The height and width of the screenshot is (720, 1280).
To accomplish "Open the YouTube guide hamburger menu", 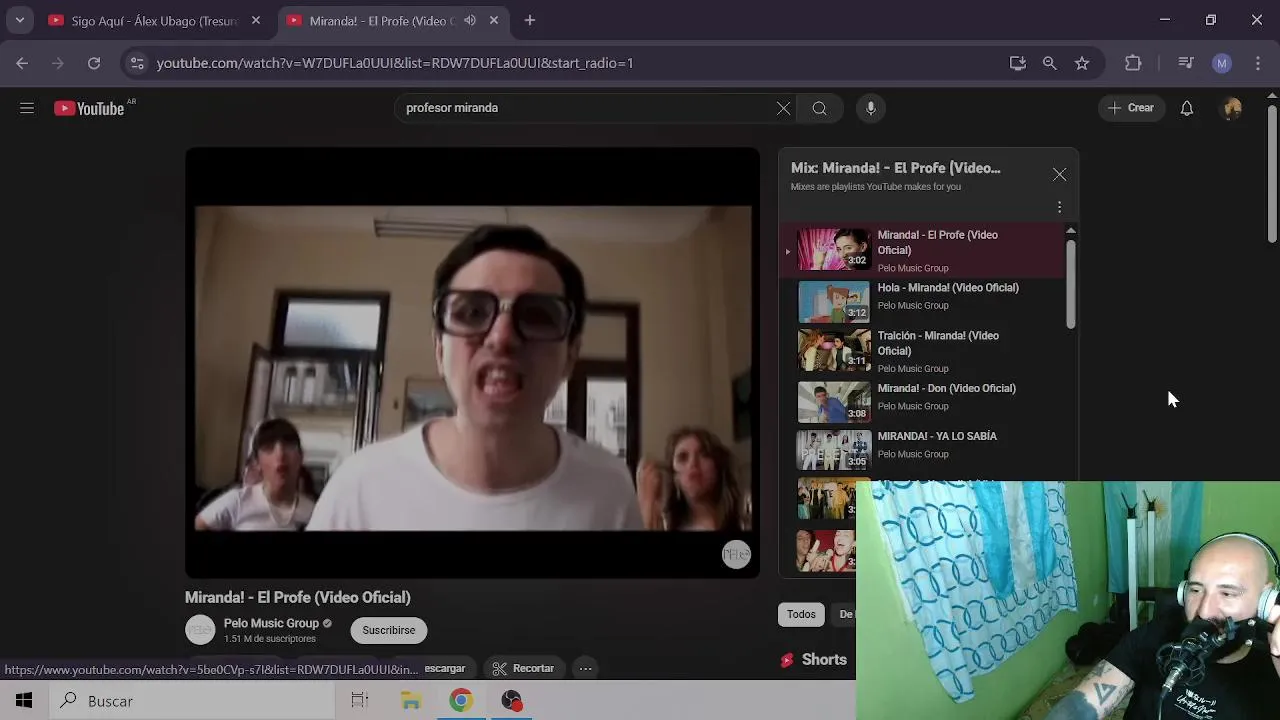I will point(27,108).
